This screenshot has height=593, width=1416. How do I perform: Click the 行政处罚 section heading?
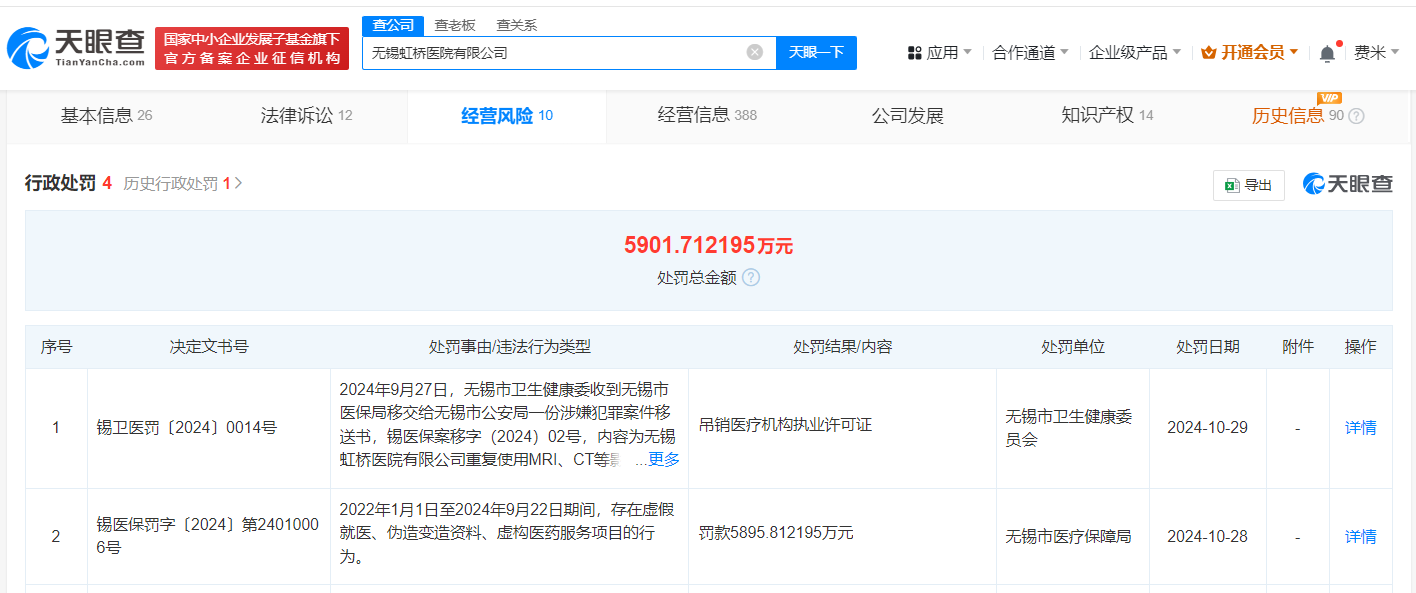click(x=60, y=183)
